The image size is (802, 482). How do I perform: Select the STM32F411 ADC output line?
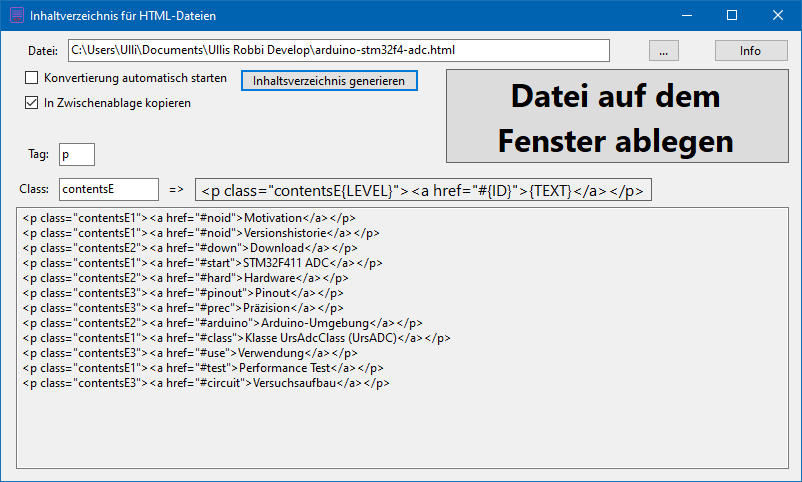[x=203, y=263]
